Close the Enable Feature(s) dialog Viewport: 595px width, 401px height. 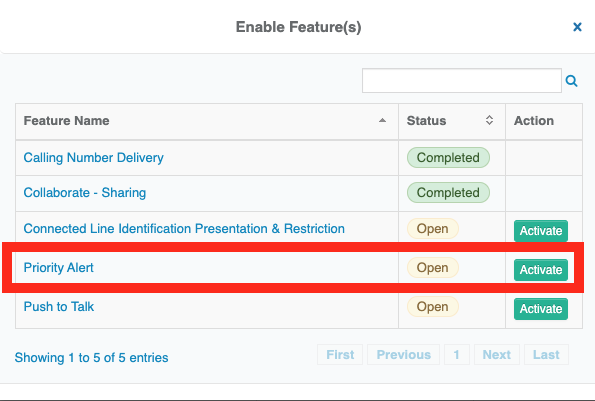click(577, 27)
